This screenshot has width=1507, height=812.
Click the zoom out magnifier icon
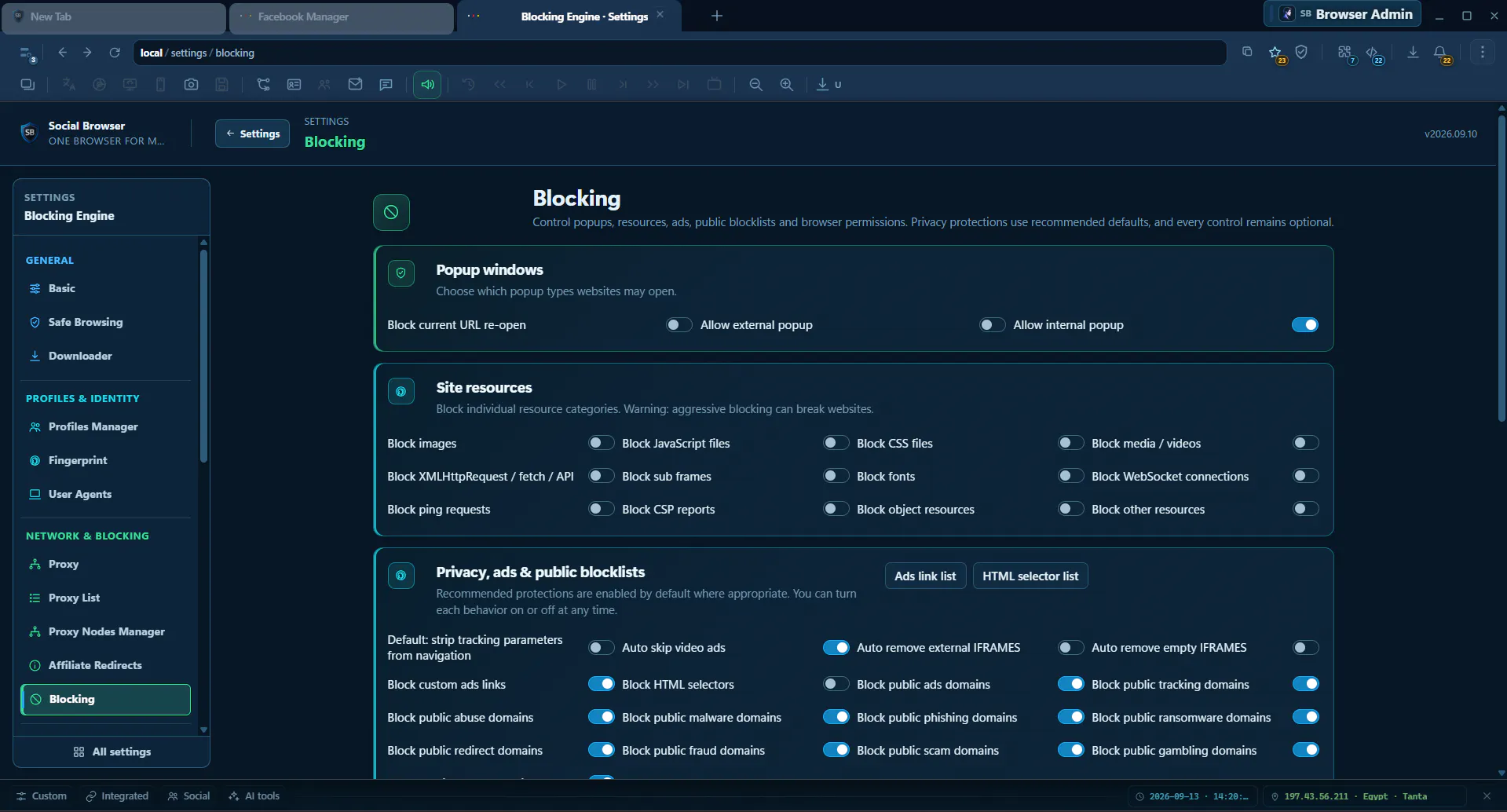pyautogui.click(x=755, y=85)
